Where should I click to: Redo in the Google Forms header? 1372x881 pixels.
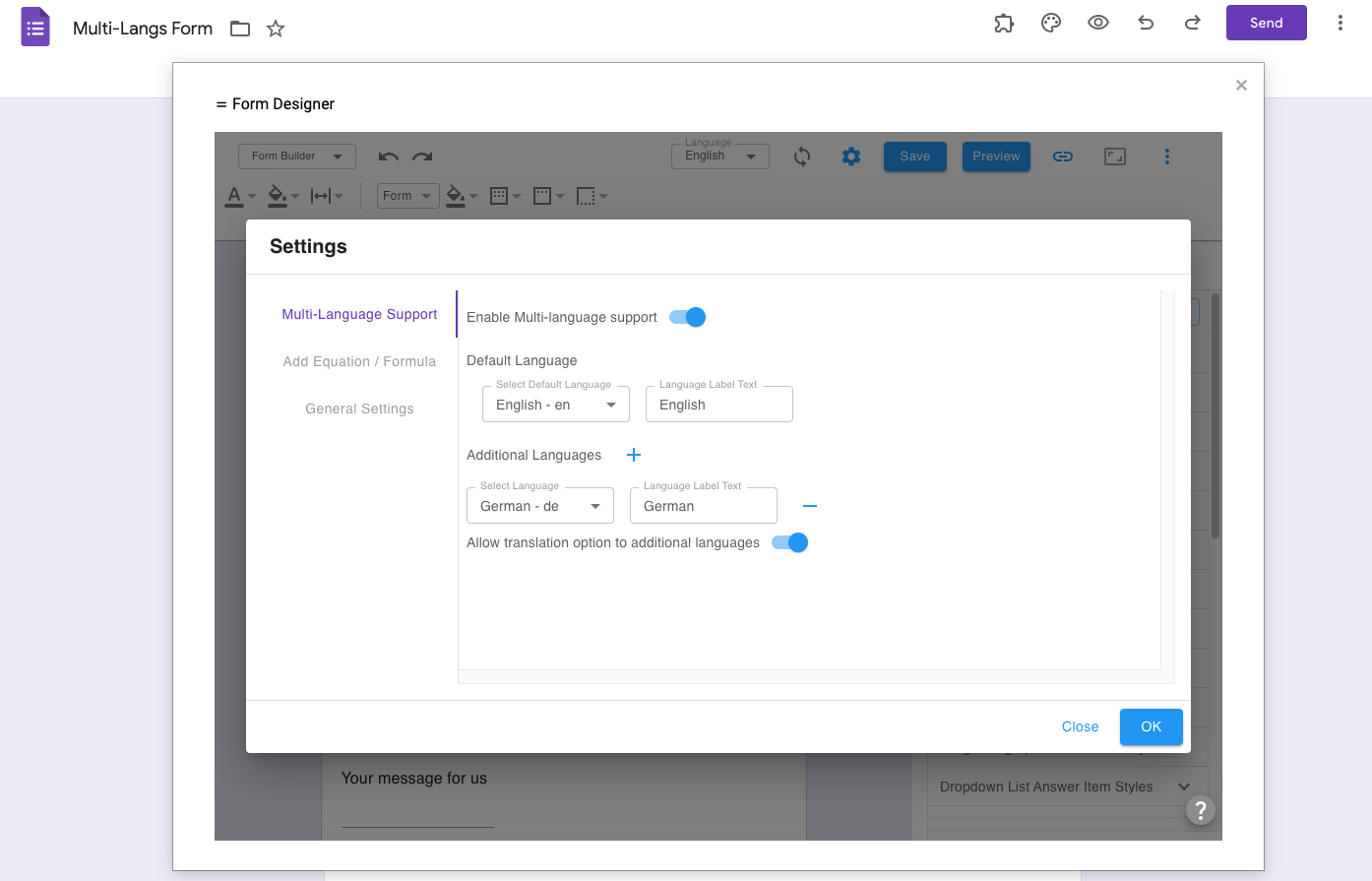click(x=1192, y=23)
